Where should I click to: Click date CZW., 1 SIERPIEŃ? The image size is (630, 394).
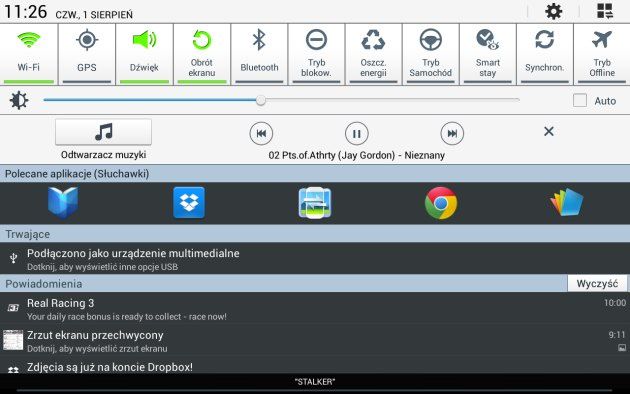coord(94,15)
